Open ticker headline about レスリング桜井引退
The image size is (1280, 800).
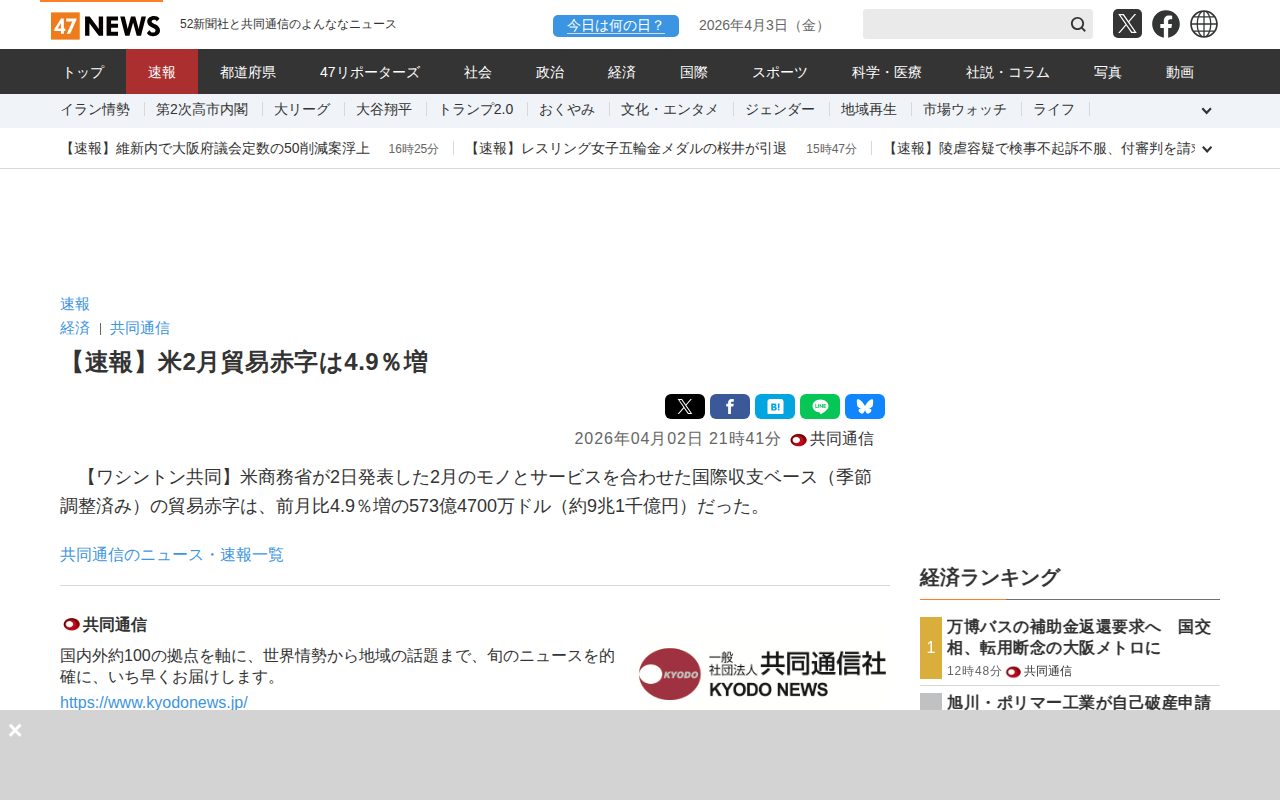pyautogui.click(x=626, y=149)
